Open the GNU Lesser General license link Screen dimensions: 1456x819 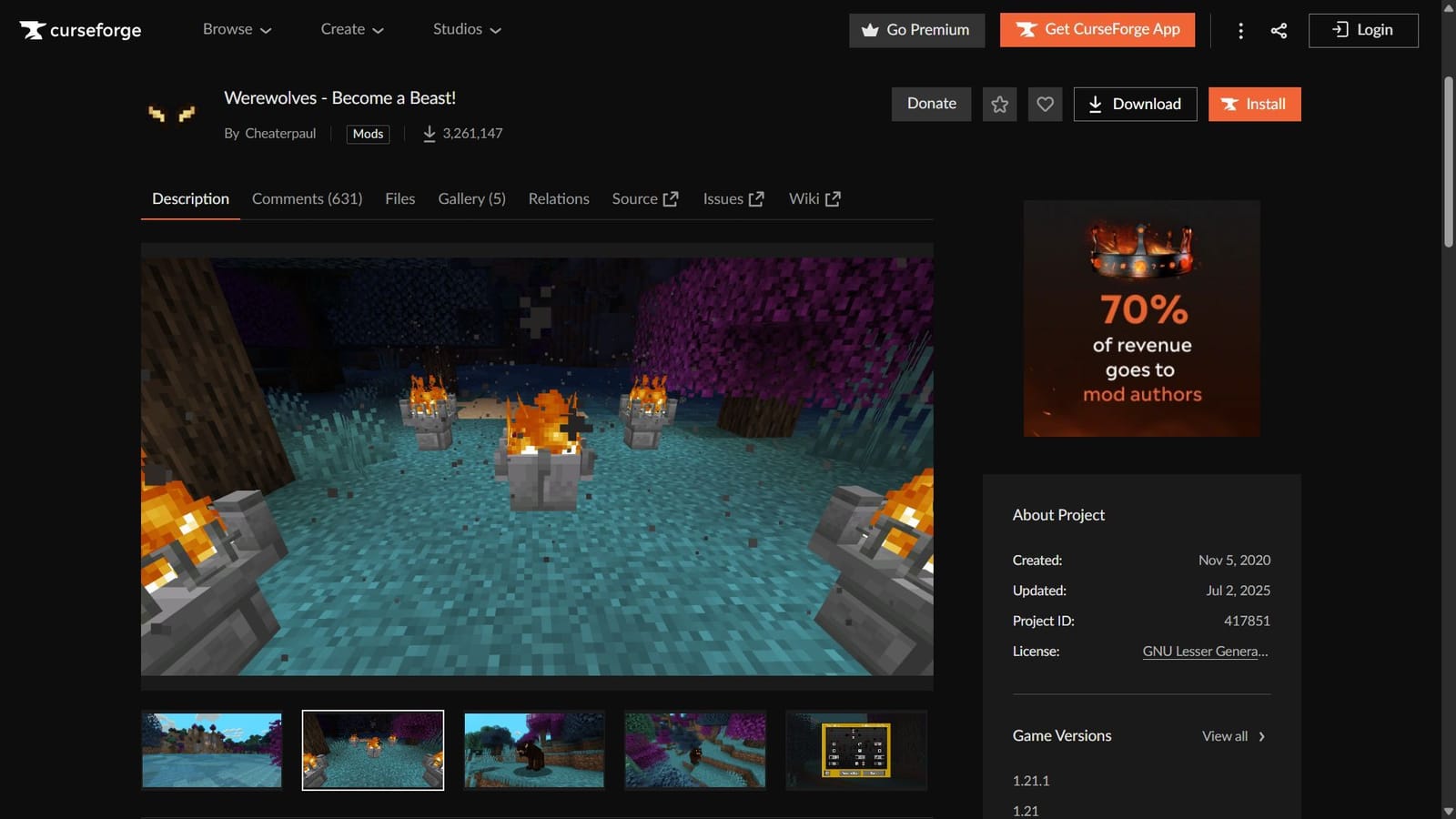[x=1205, y=651]
